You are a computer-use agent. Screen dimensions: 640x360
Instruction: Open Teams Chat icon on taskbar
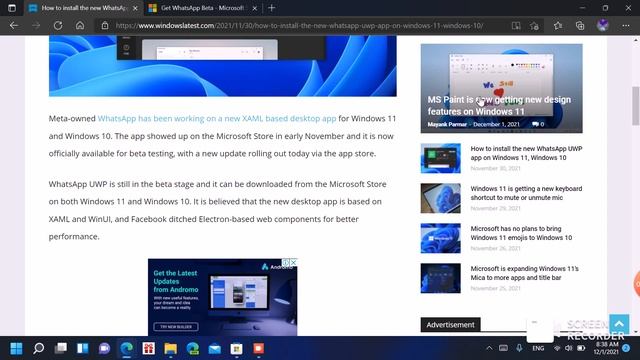(104, 348)
